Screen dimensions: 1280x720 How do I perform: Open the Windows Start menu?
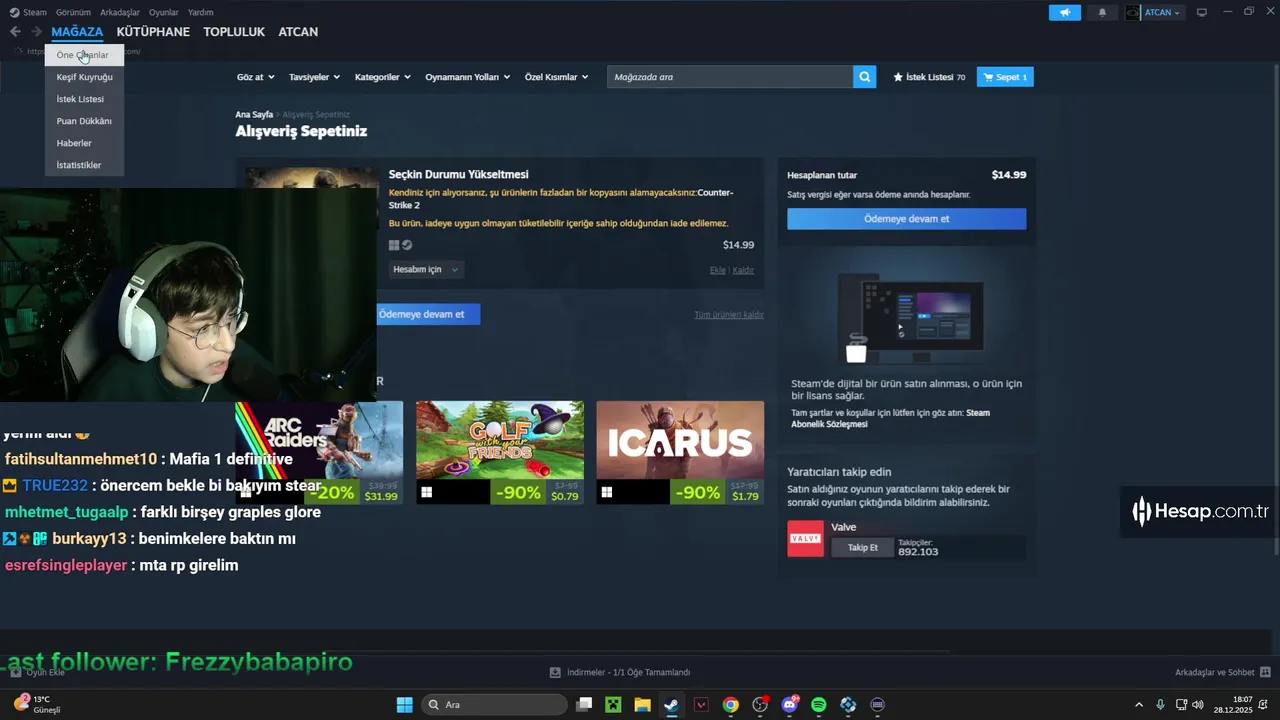tap(404, 705)
